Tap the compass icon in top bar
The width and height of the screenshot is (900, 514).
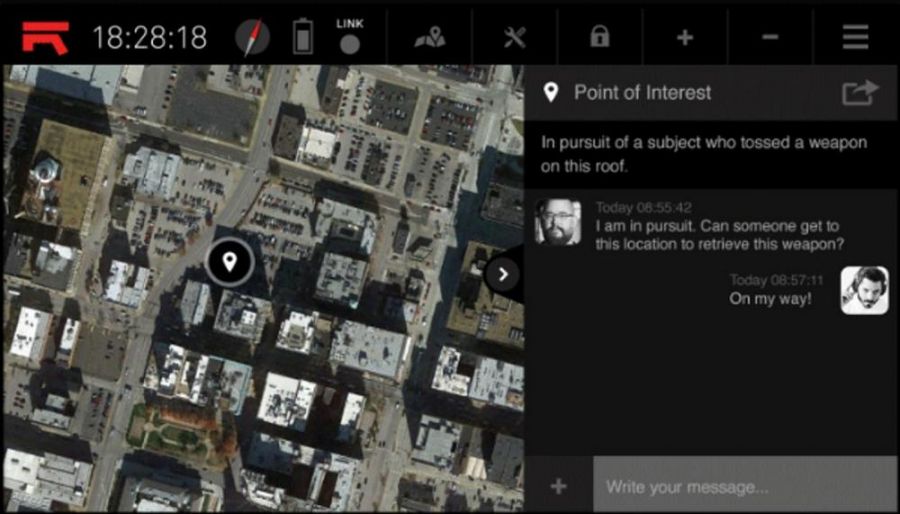252,38
